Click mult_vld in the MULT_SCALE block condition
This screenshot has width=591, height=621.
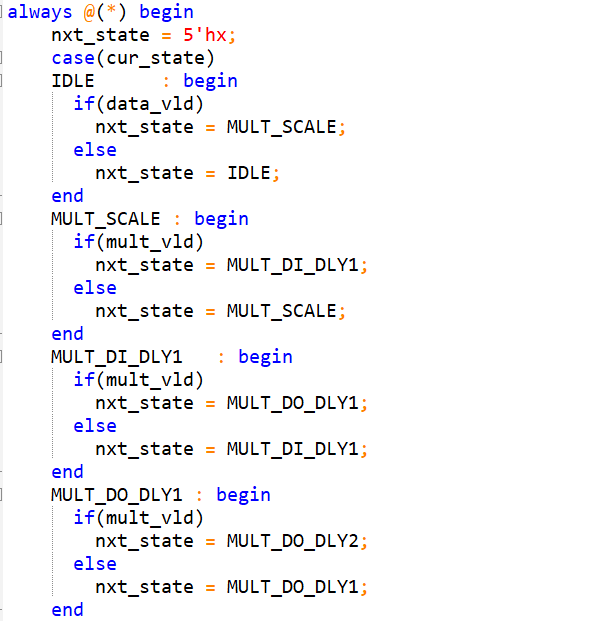pyautogui.click(x=149, y=242)
